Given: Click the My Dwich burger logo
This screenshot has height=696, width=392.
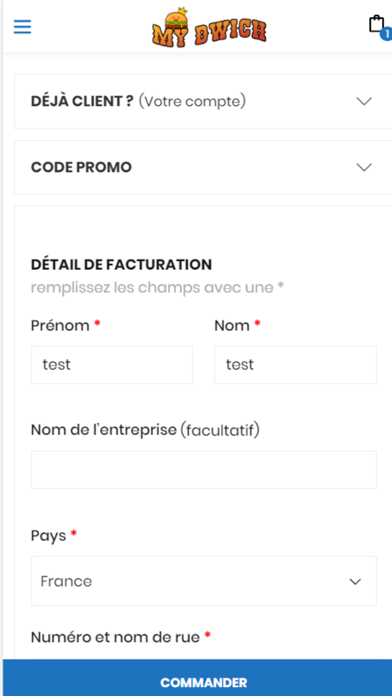Looking at the screenshot, I should tap(209, 27).
